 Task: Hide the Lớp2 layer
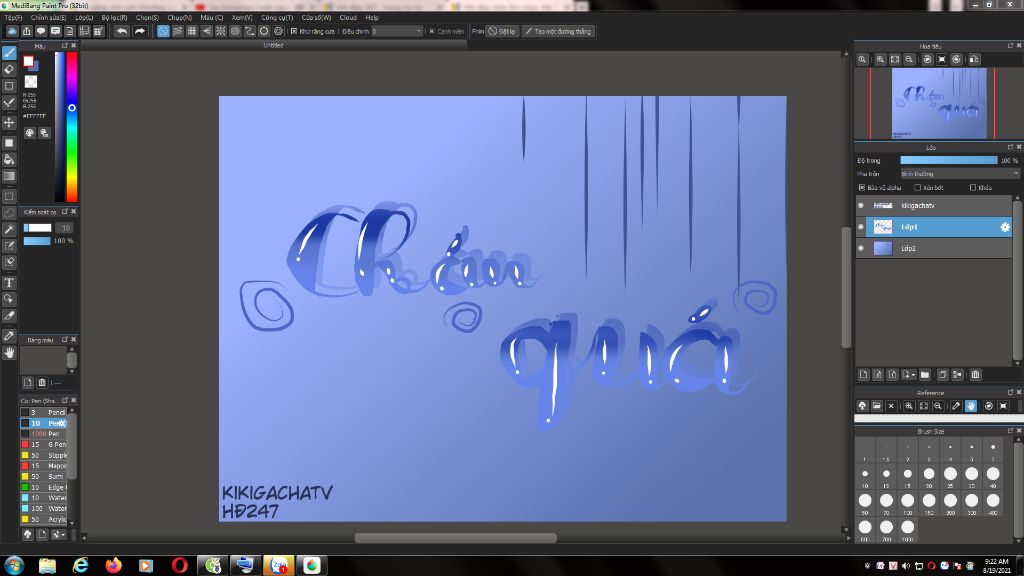(x=861, y=248)
